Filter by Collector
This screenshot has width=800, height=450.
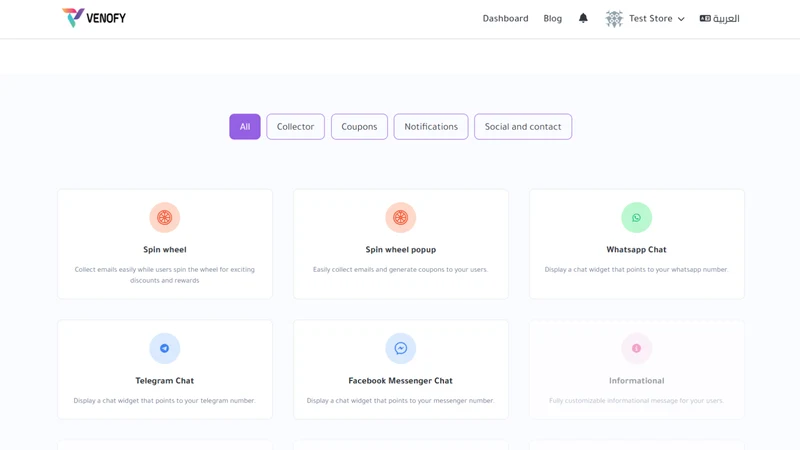pyautogui.click(x=295, y=127)
